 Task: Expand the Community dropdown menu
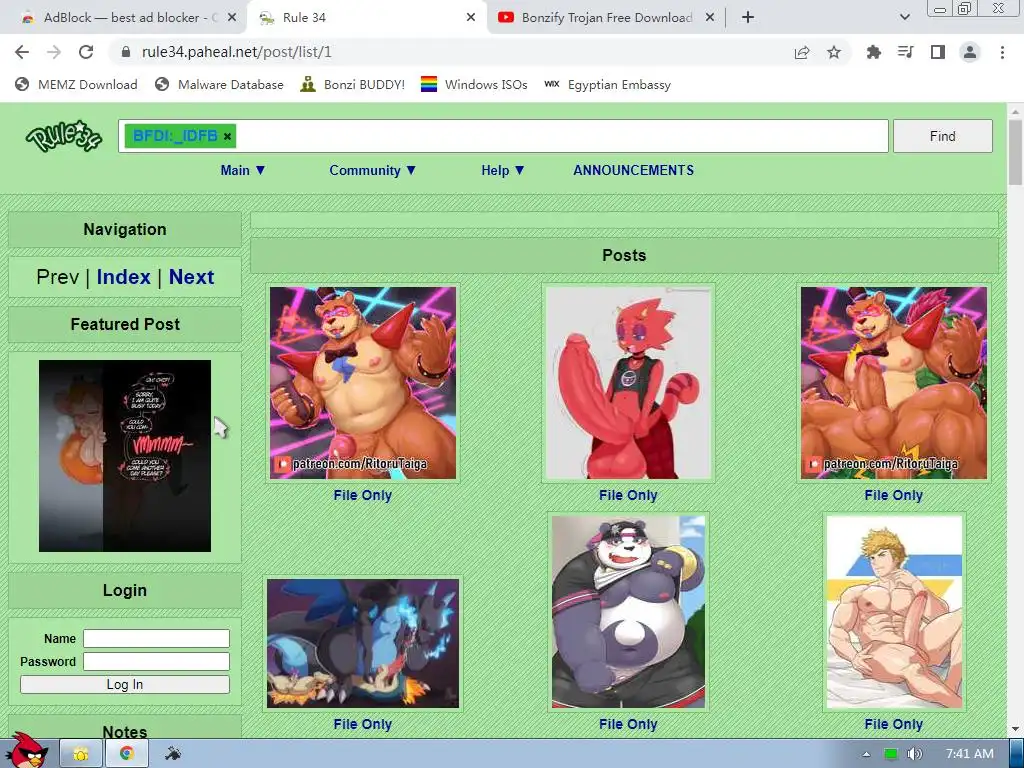(x=372, y=170)
